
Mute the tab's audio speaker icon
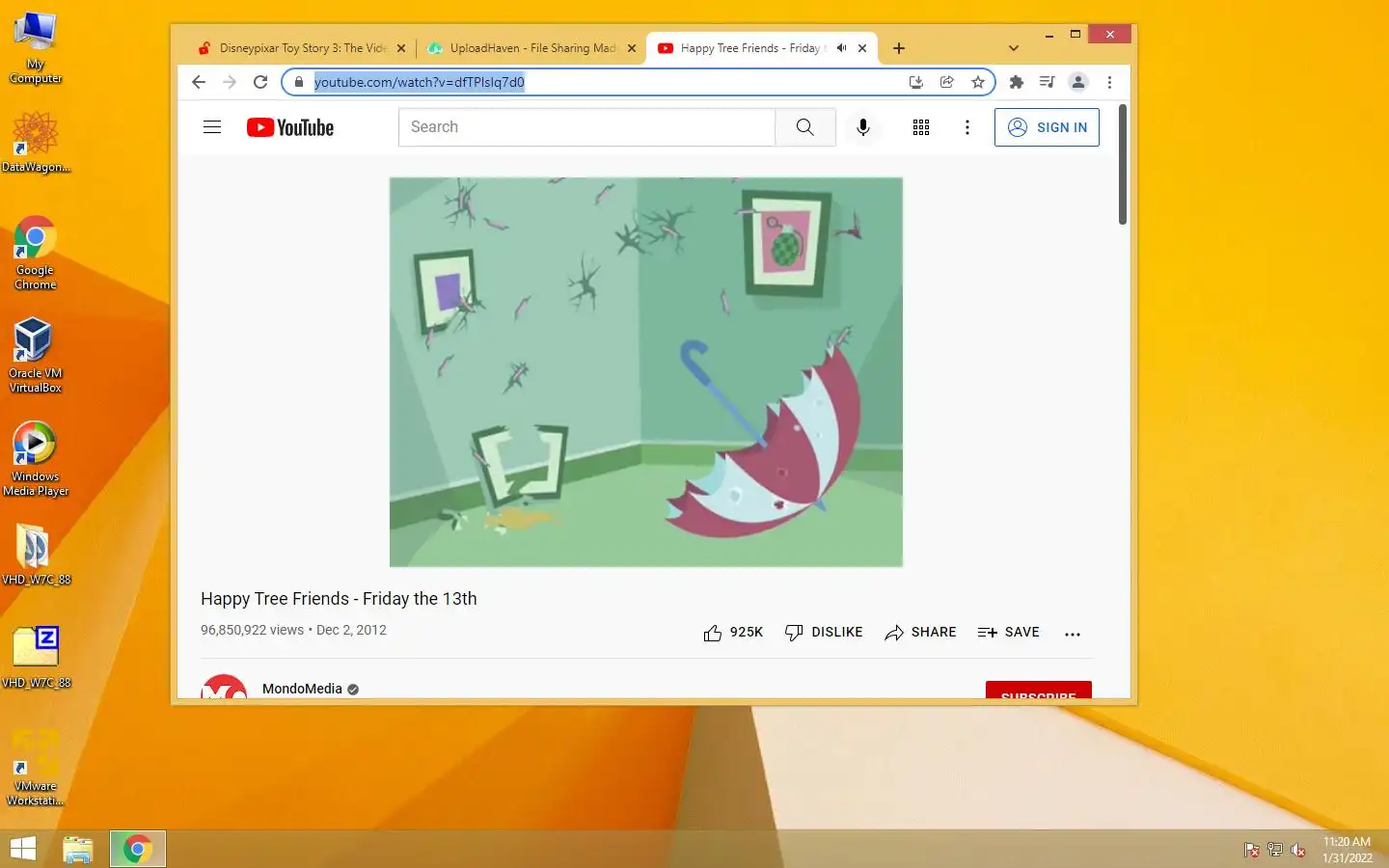841,48
